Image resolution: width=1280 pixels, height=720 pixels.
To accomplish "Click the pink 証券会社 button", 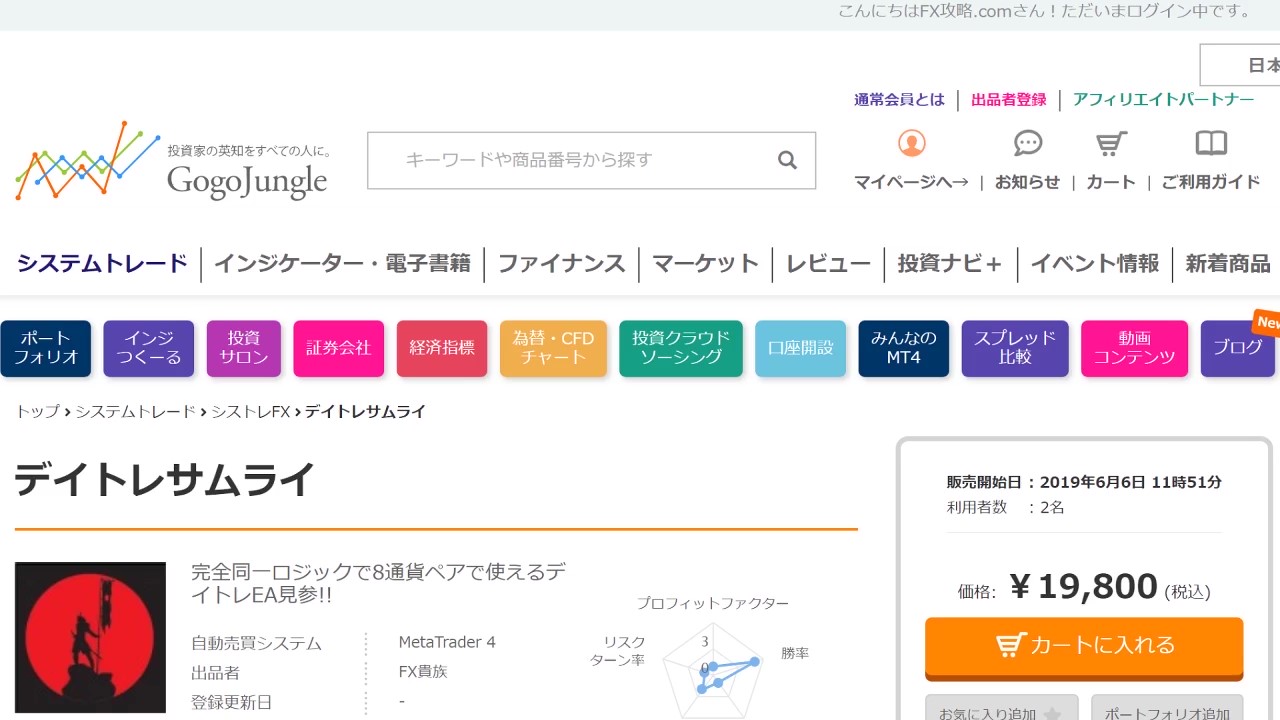I will pos(338,348).
